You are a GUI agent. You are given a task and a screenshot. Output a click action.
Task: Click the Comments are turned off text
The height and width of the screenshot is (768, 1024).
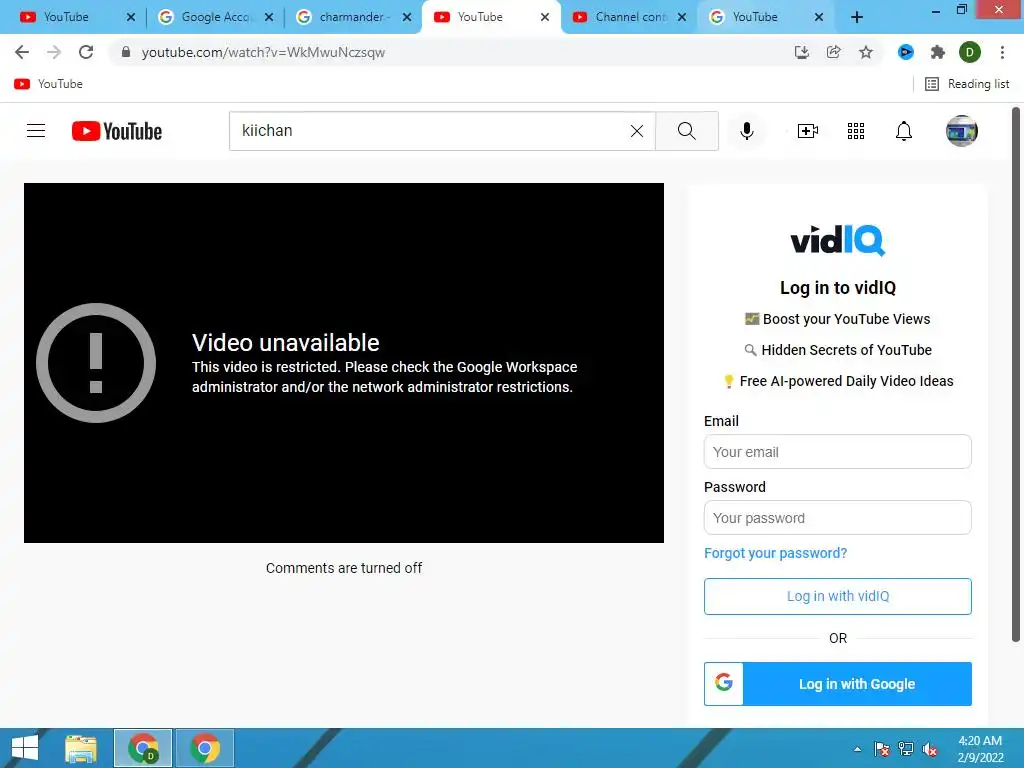point(344,568)
